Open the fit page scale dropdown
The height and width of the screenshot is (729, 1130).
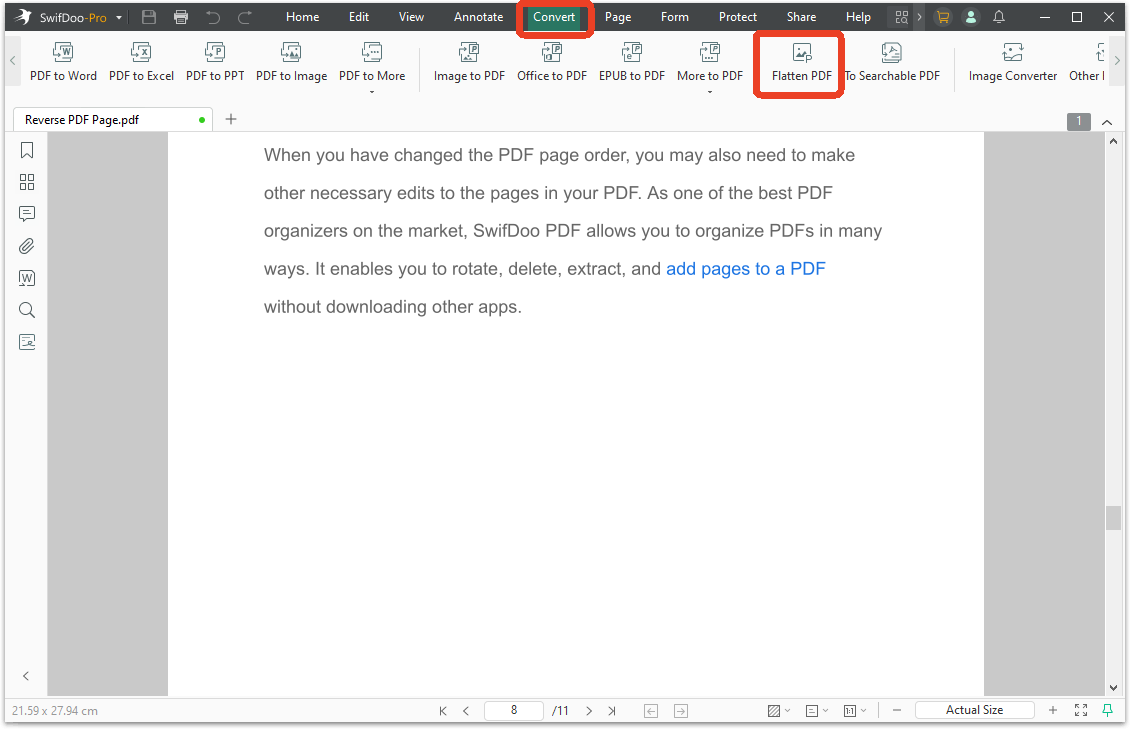pyautogui.click(x=855, y=711)
